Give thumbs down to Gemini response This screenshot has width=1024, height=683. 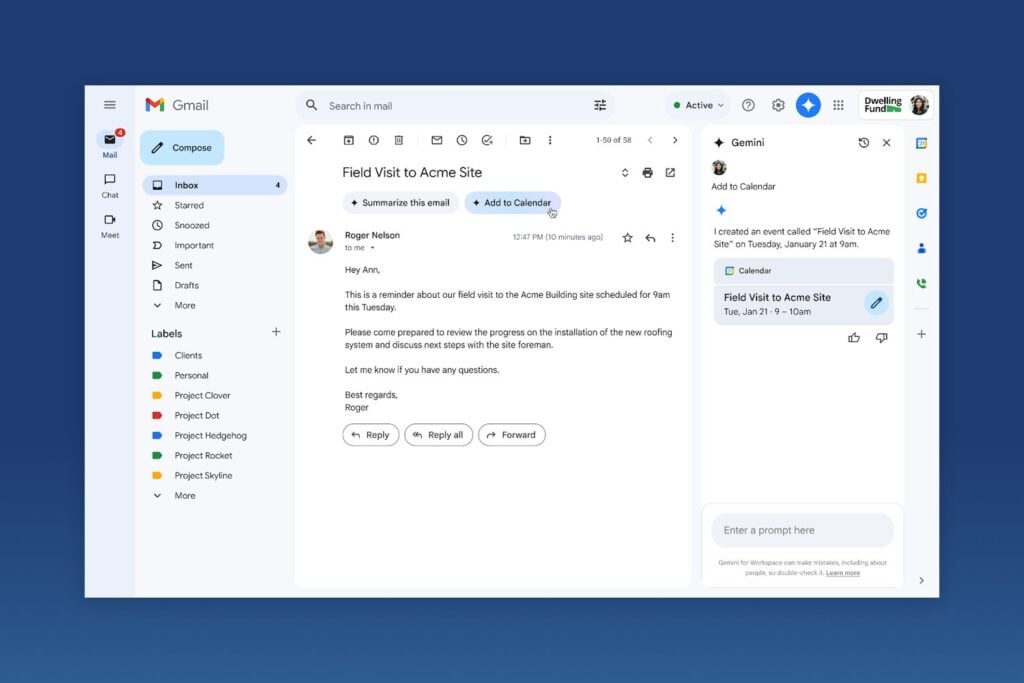pyautogui.click(x=881, y=338)
